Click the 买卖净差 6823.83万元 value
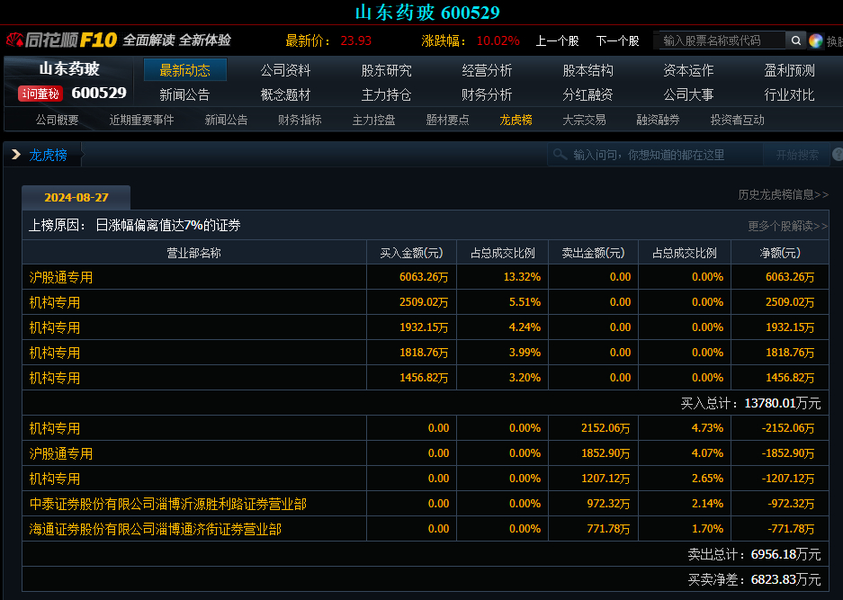Image resolution: width=843 pixels, height=600 pixels. (754, 580)
